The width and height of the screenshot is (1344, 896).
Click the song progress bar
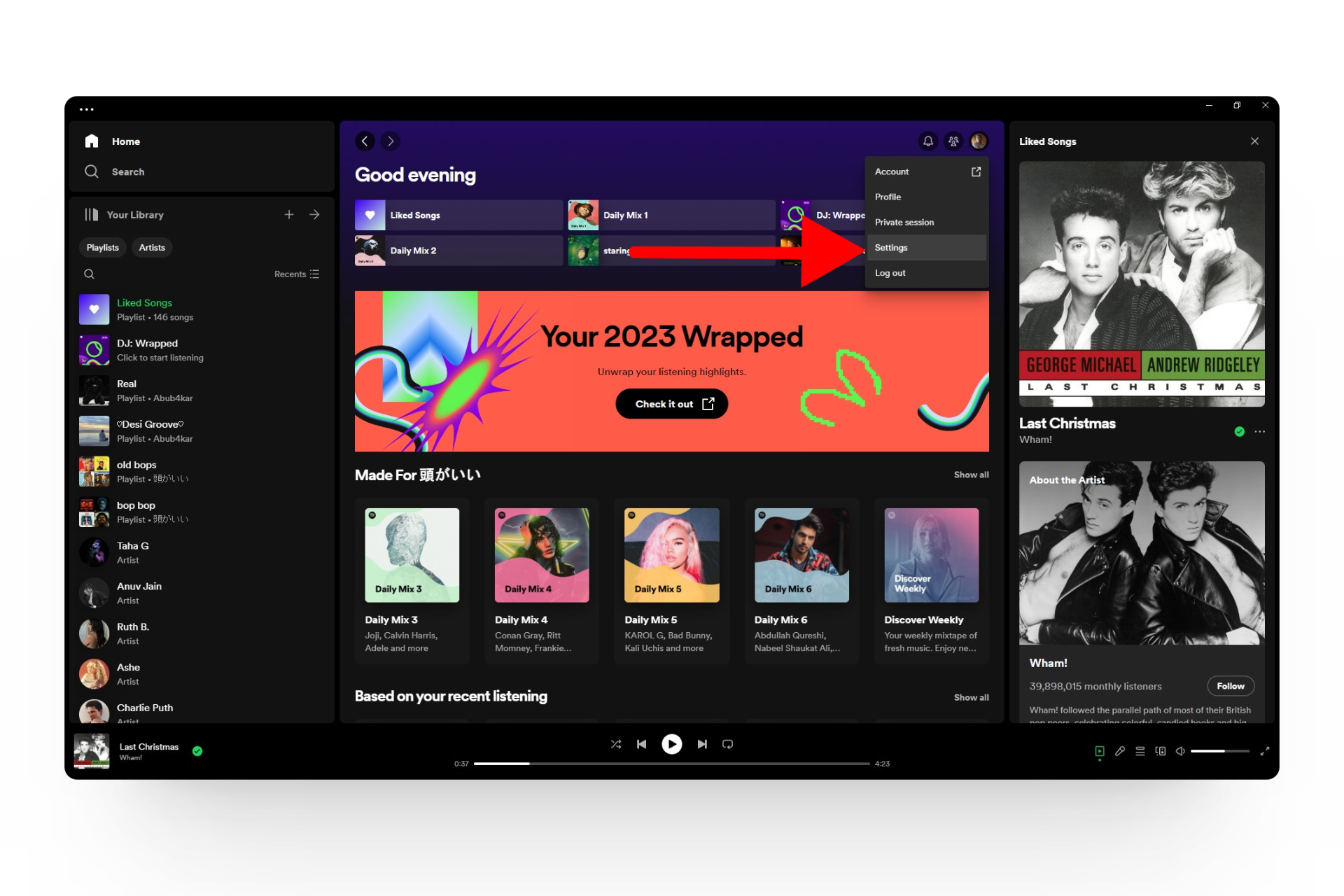click(x=671, y=764)
